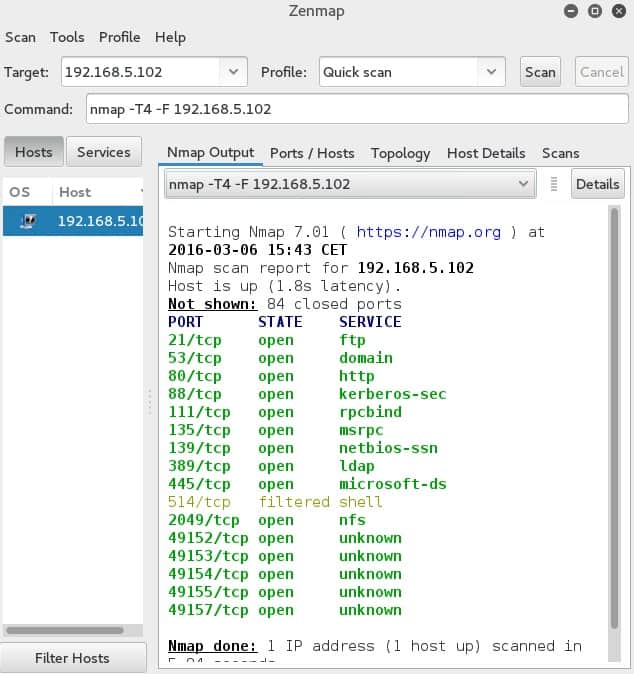Click the '514/tcp' filtered port line

tap(275, 502)
